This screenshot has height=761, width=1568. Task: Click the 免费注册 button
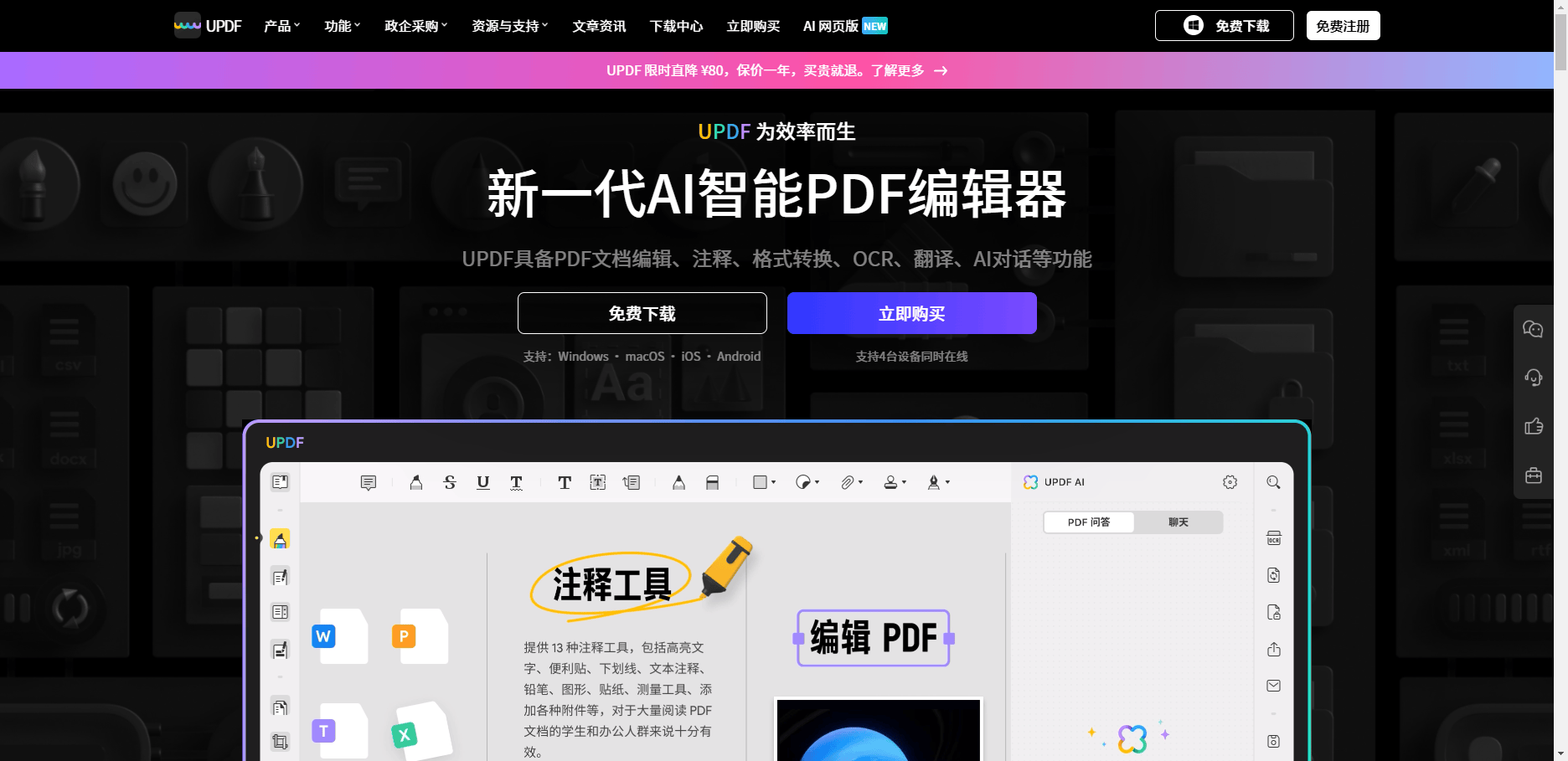pos(1343,26)
